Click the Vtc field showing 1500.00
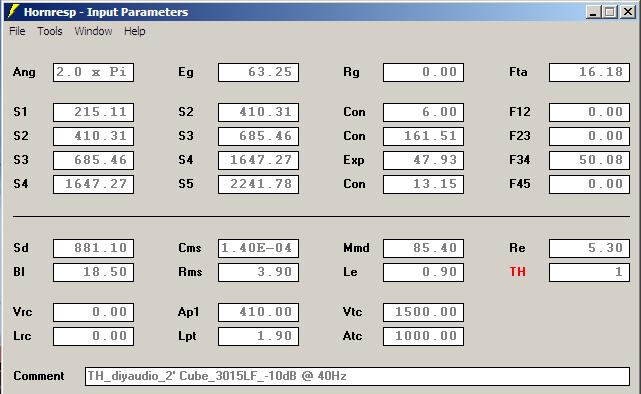The width and height of the screenshot is (641, 394). pyautogui.click(x=423, y=312)
